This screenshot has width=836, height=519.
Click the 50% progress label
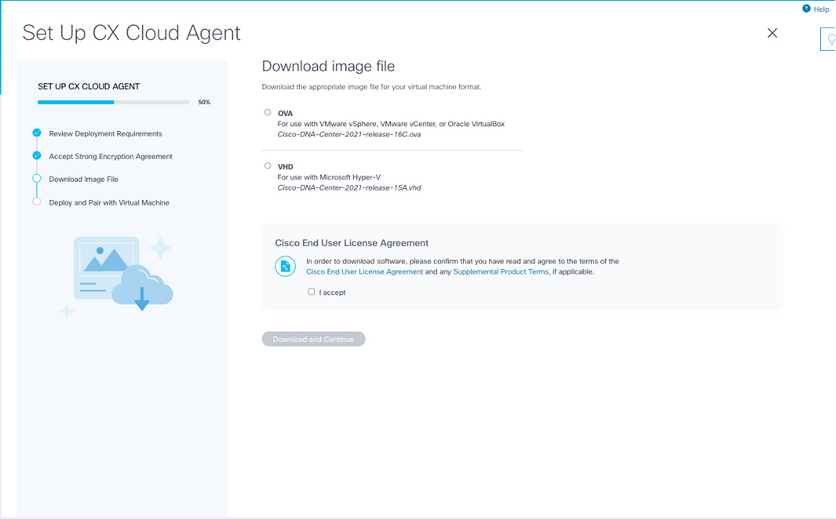(204, 102)
